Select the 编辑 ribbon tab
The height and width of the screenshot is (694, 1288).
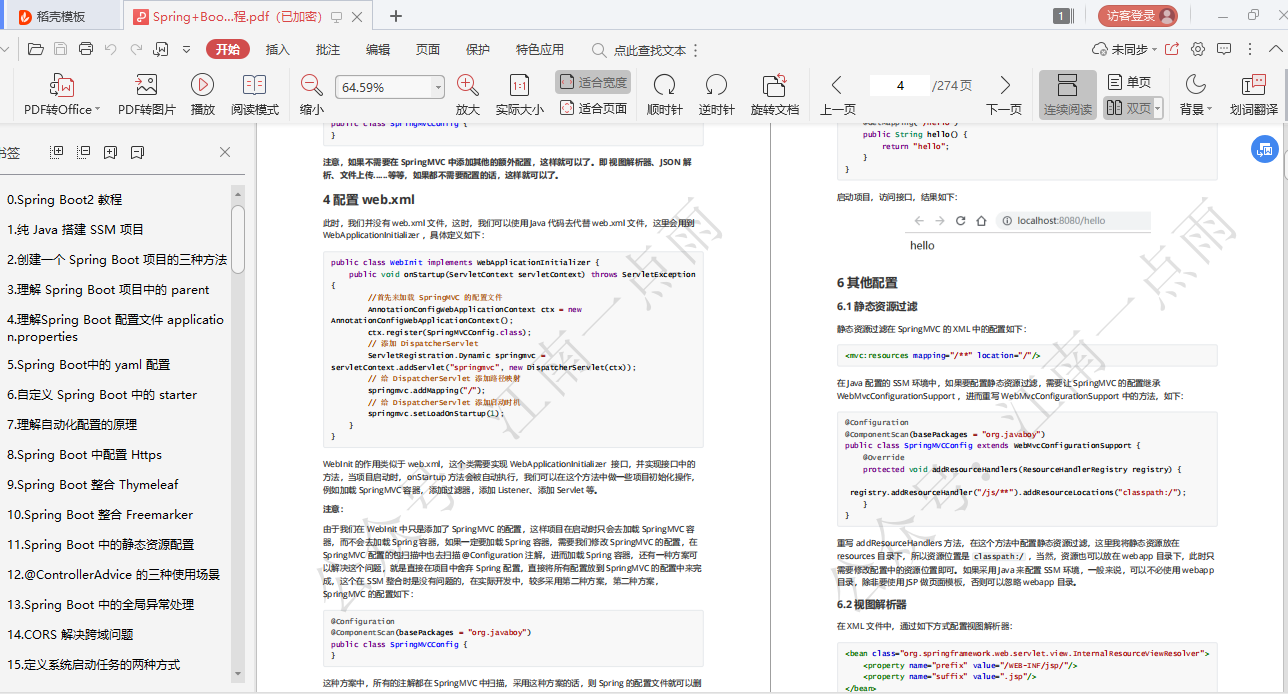pyautogui.click(x=378, y=50)
